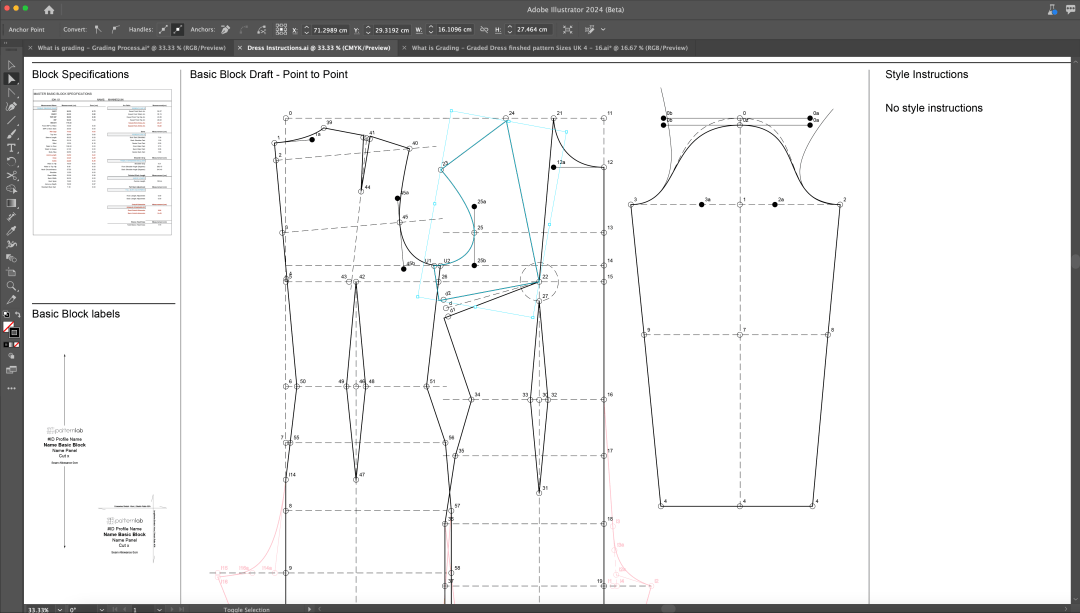Select the Group Selection tool
The height and width of the screenshot is (613, 1080).
pyautogui.click(x=11, y=92)
